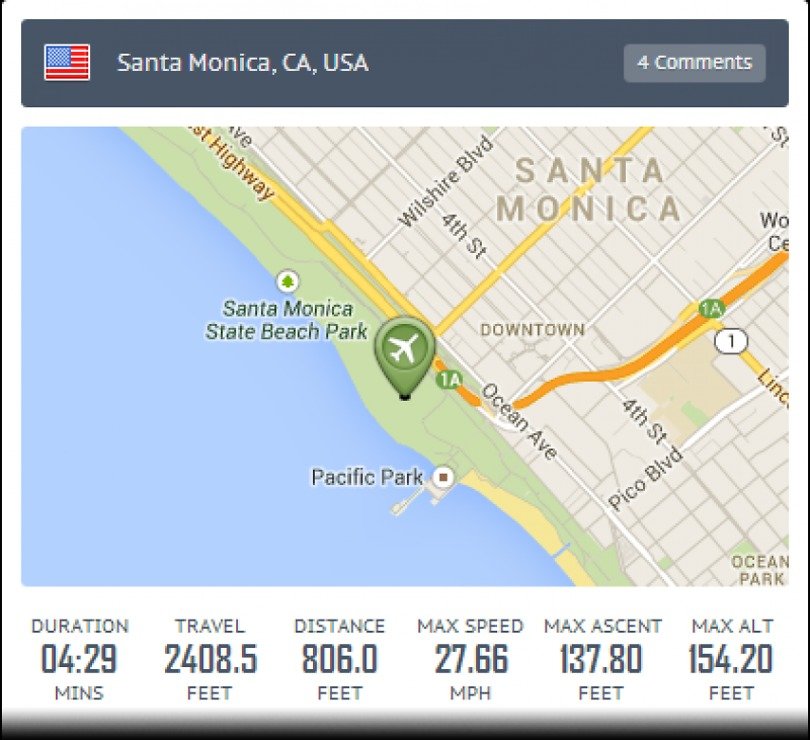The width and height of the screenshot is (810, 740).
Task: Select the Santa Monica State Beach Park label
Action: coord(287,320)
